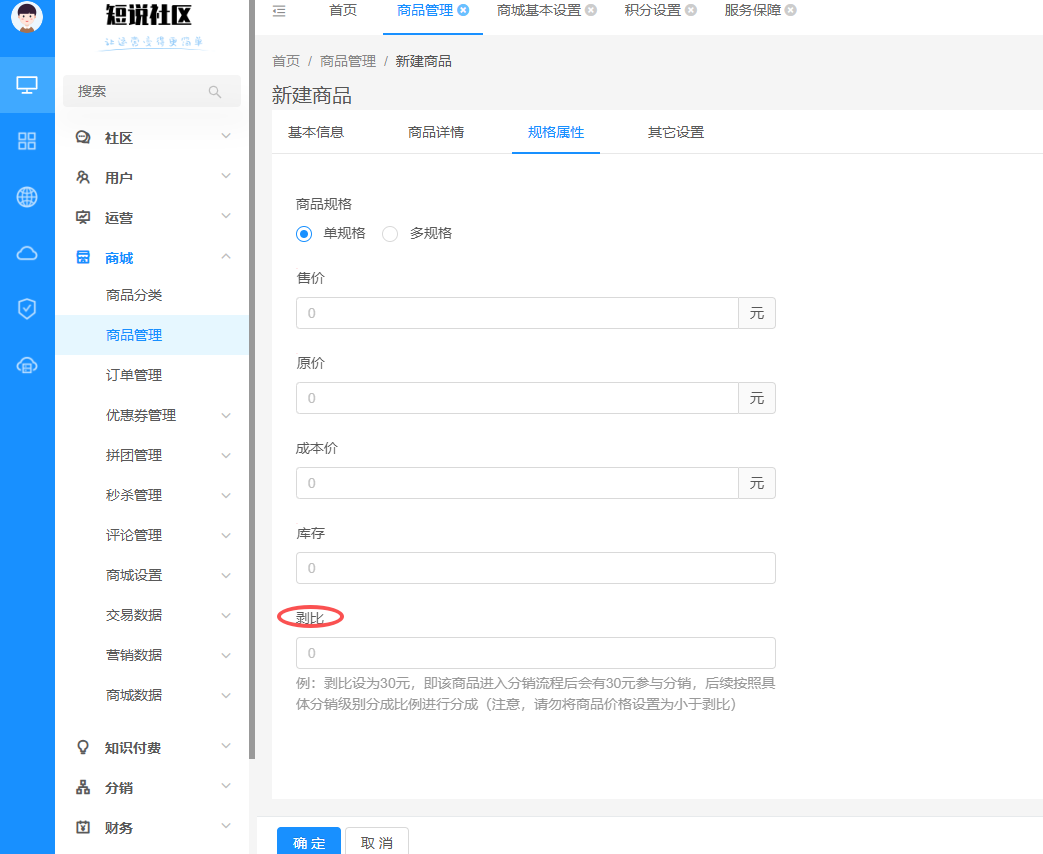Image resolution: width=1043 pixels, height=854 pixels.
Task: Focus the 库存 stock input
Action: point(535,569)
